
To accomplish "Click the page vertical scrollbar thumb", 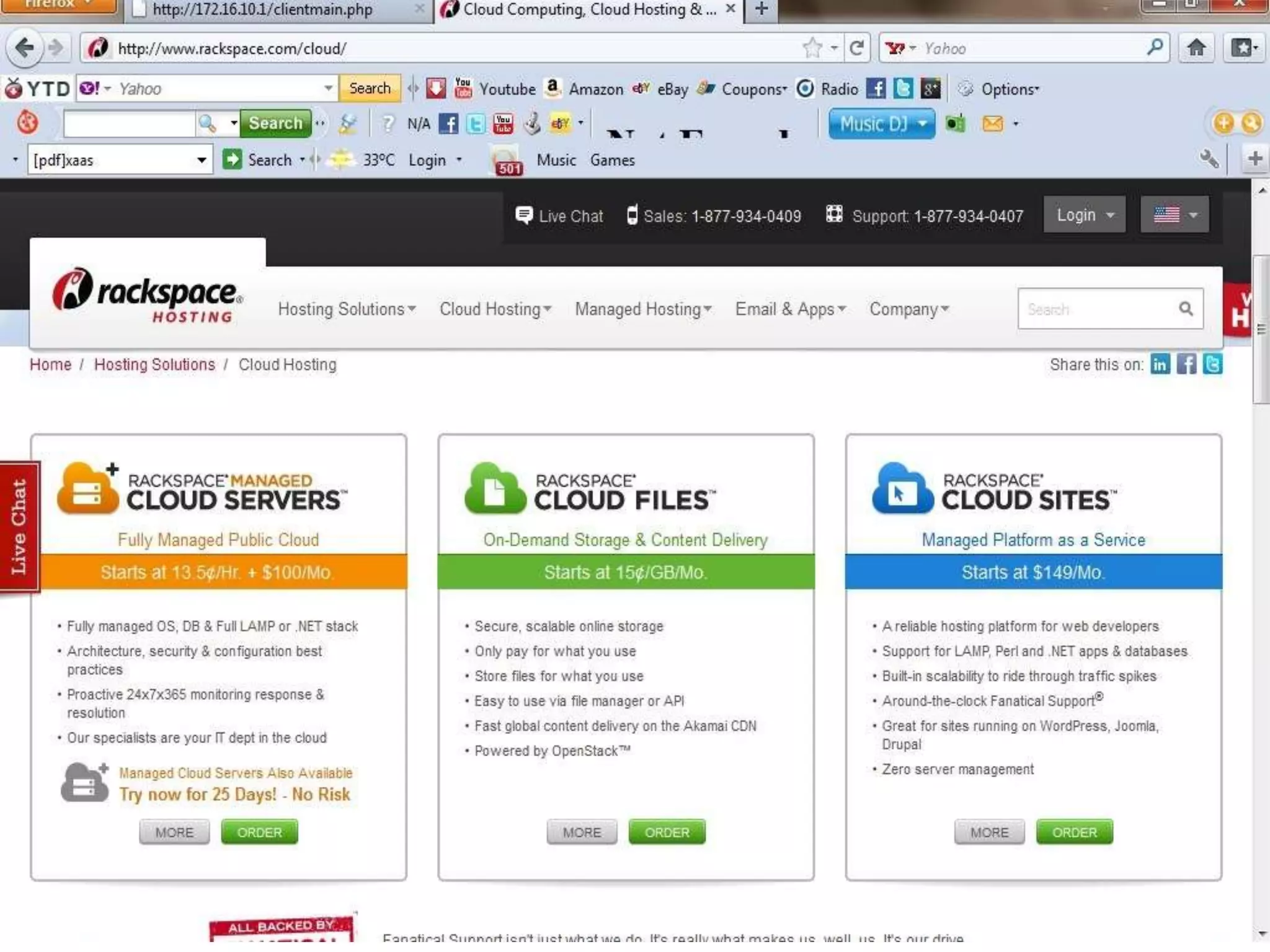I will [x=1261, y=328].
